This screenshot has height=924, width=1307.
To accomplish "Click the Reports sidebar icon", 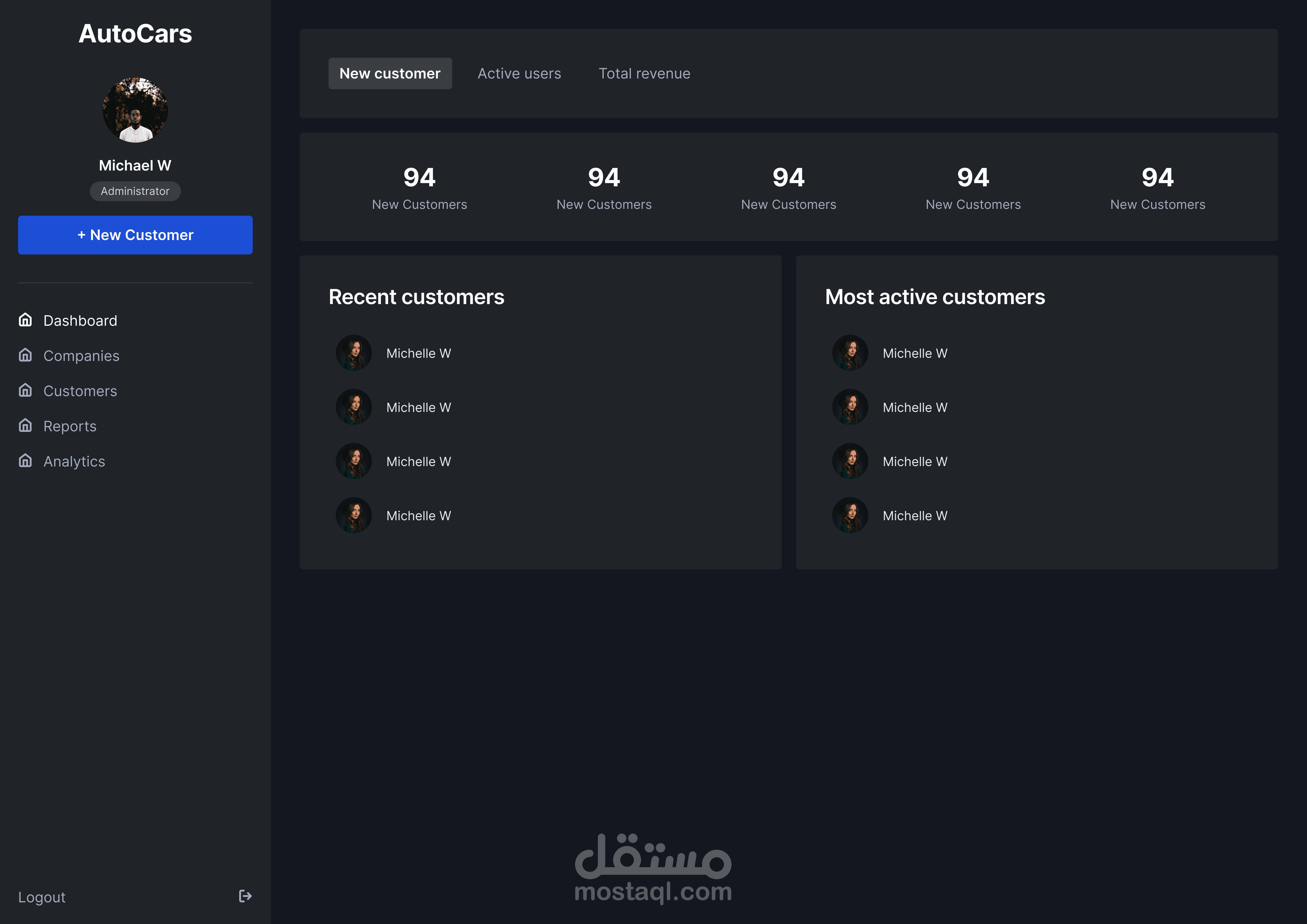I will click(x=25, y=426).
